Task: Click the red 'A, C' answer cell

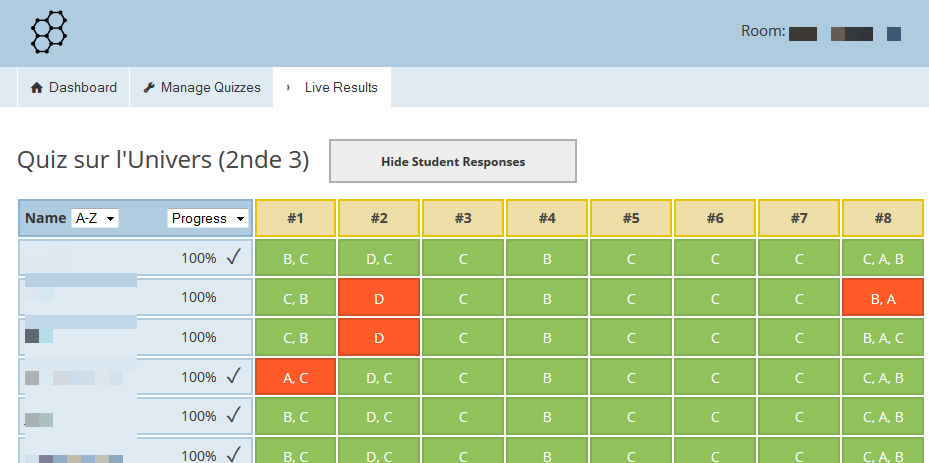Action: [295, 377]
